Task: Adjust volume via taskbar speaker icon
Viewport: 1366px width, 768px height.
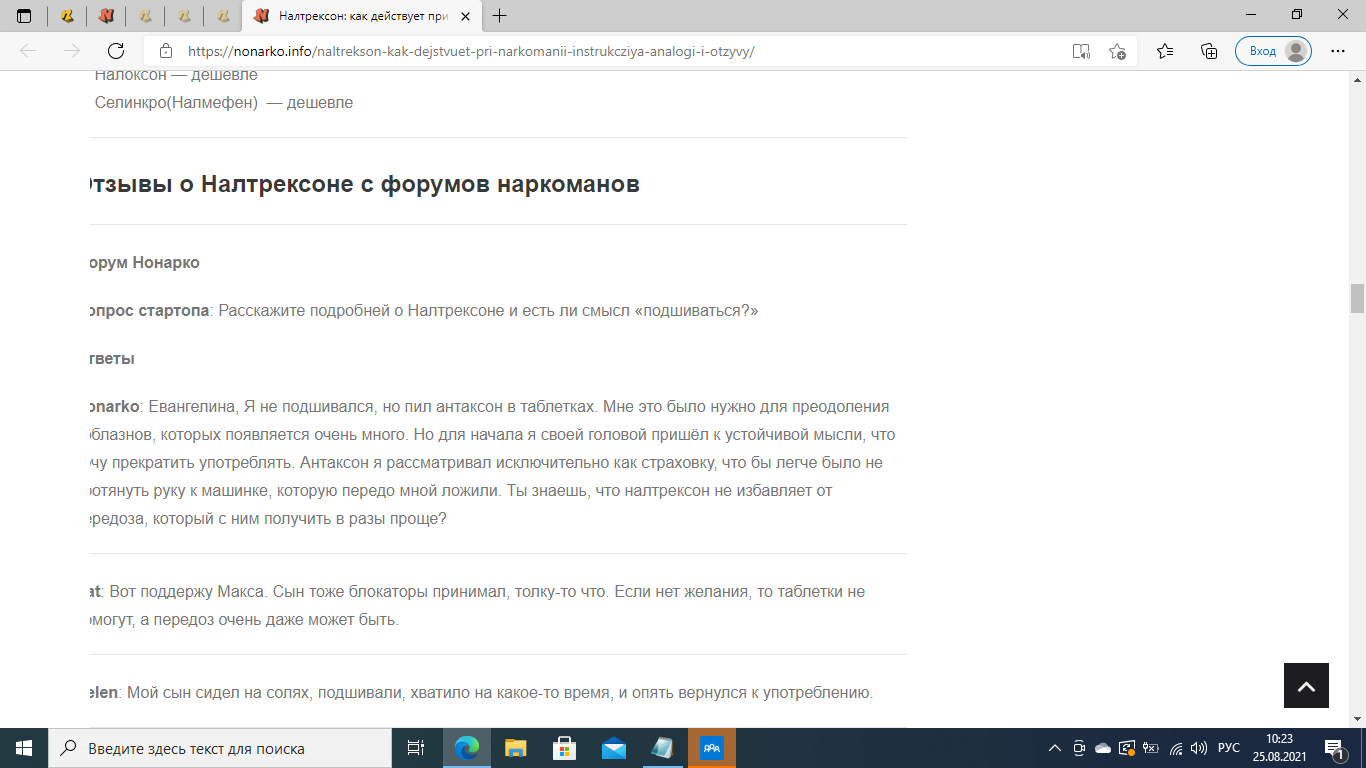Action: 1199,748
